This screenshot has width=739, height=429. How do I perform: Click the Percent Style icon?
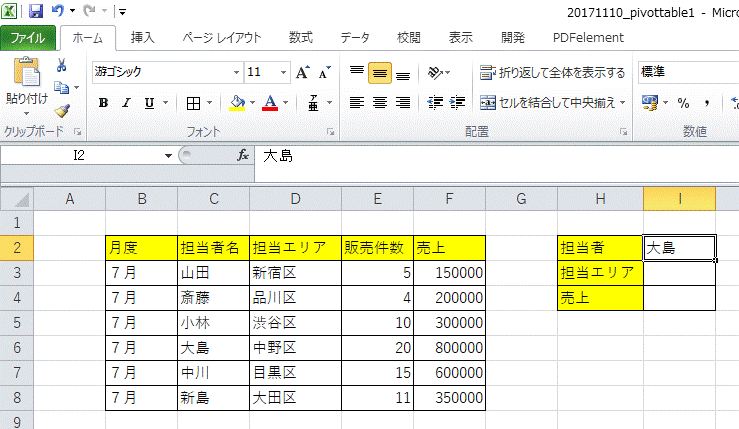pos(683,102)
